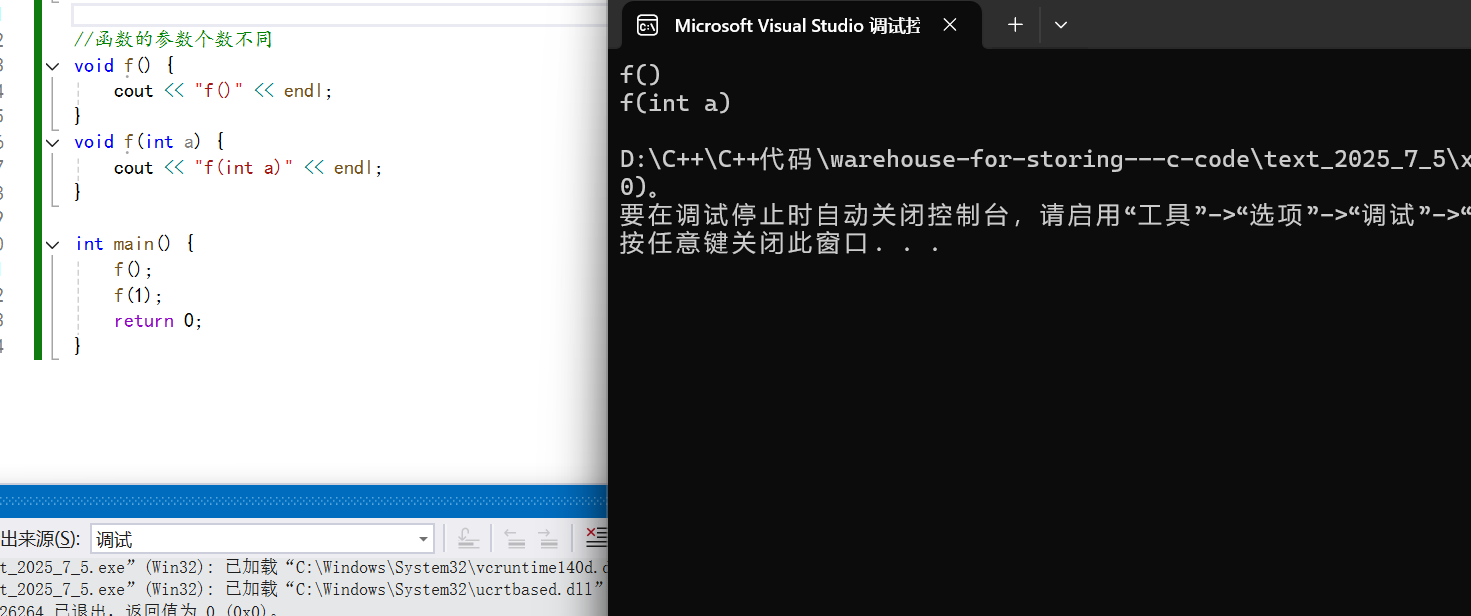Click console output line f(int a)
Screen dimensions: 1471x616
[x=676, y=103]
